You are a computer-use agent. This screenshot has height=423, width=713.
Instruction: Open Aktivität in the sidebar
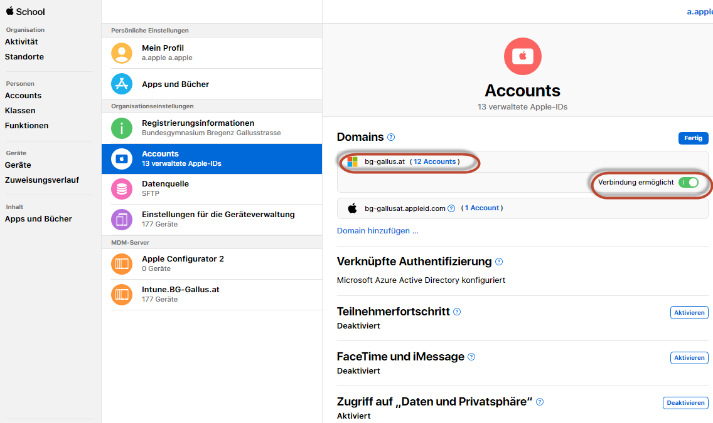(x=21, y=42)
